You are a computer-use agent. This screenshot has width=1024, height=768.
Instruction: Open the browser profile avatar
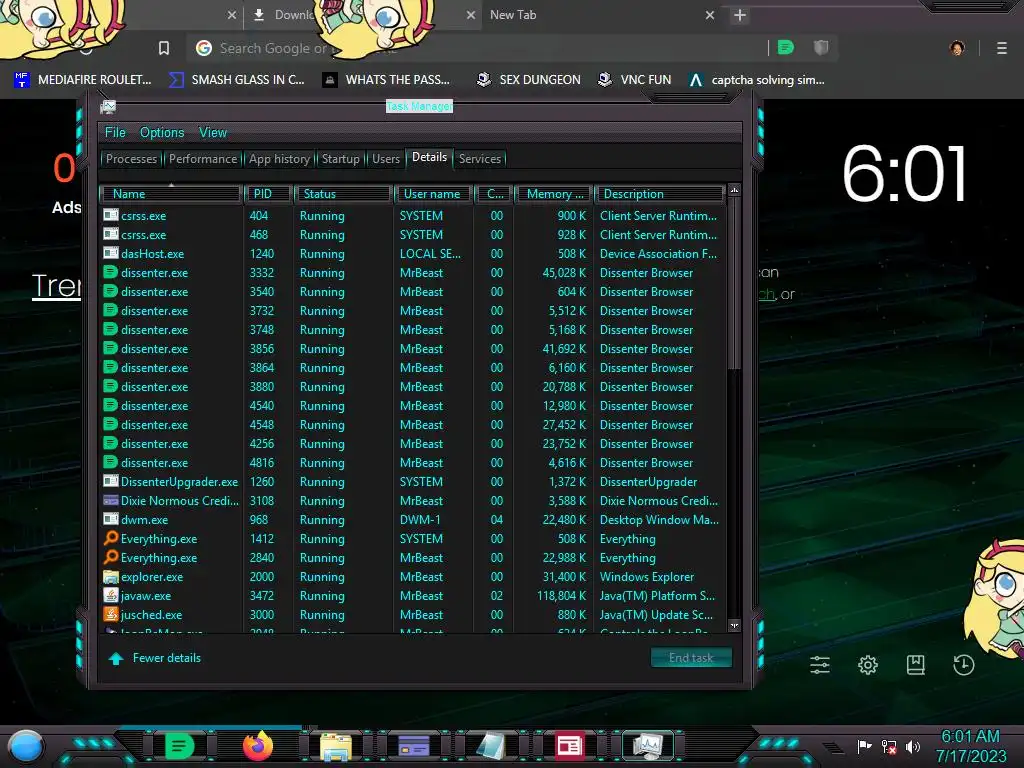[957, 48]
